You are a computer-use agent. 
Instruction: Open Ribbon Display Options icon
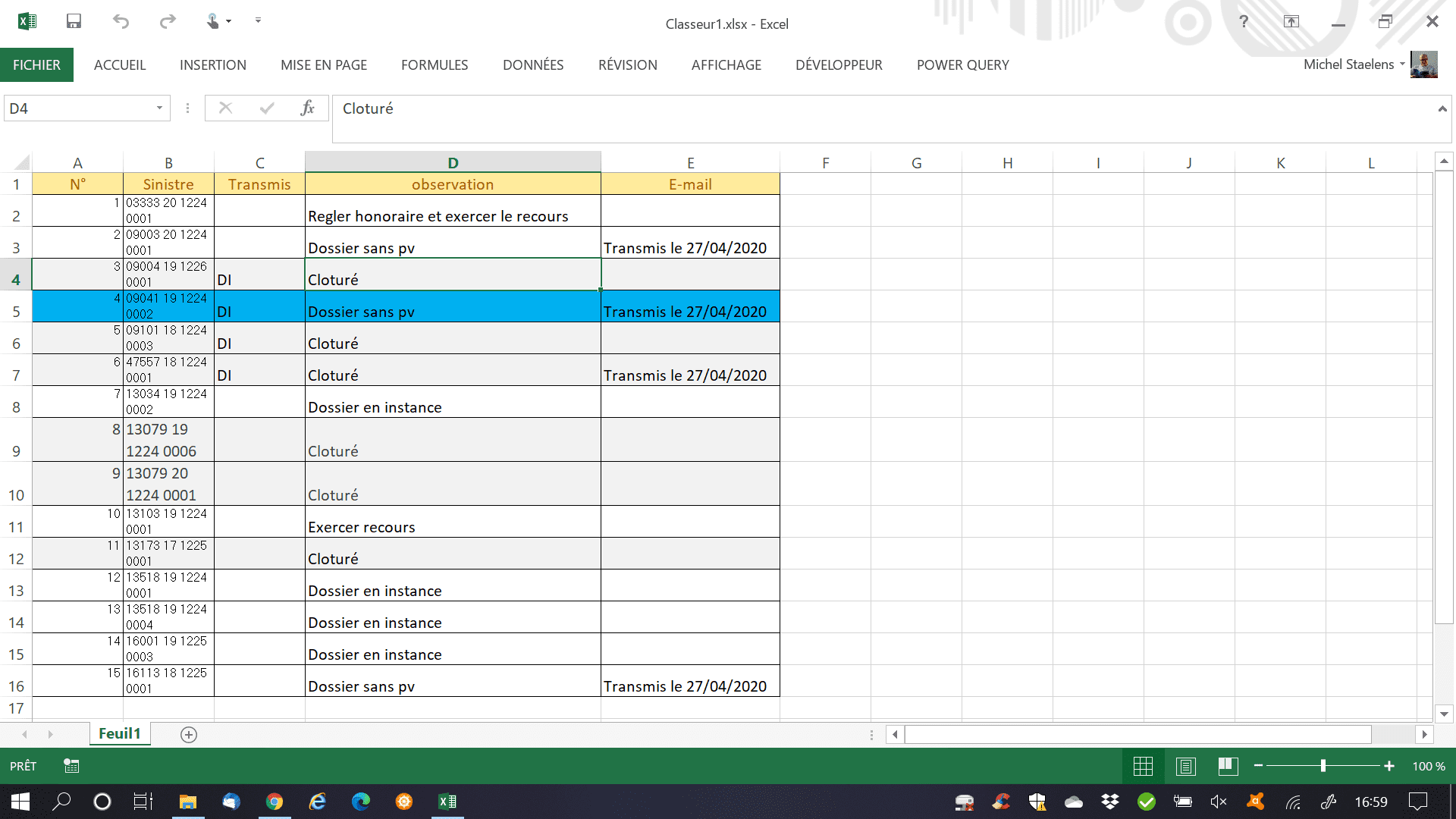(1291, 21)
